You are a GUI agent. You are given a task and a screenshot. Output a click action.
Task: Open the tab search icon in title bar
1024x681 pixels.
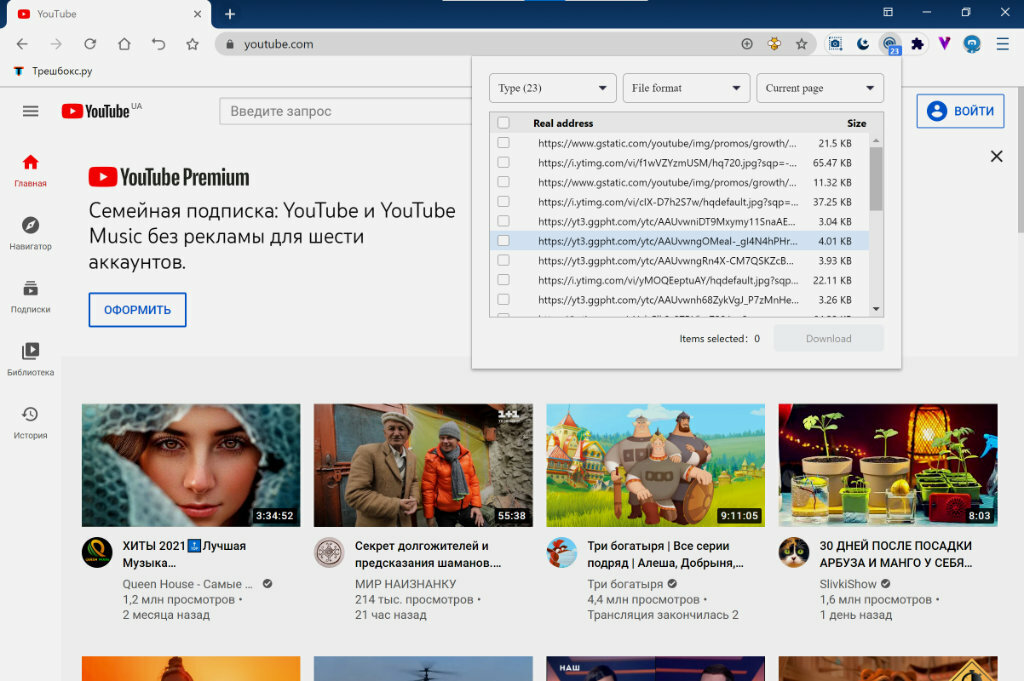point(888,12)
